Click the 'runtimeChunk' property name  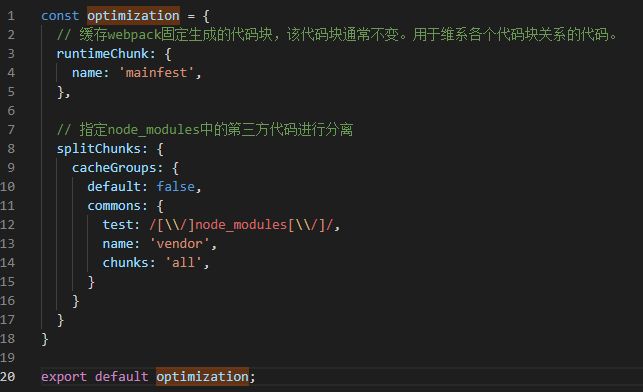coord(103,54)
